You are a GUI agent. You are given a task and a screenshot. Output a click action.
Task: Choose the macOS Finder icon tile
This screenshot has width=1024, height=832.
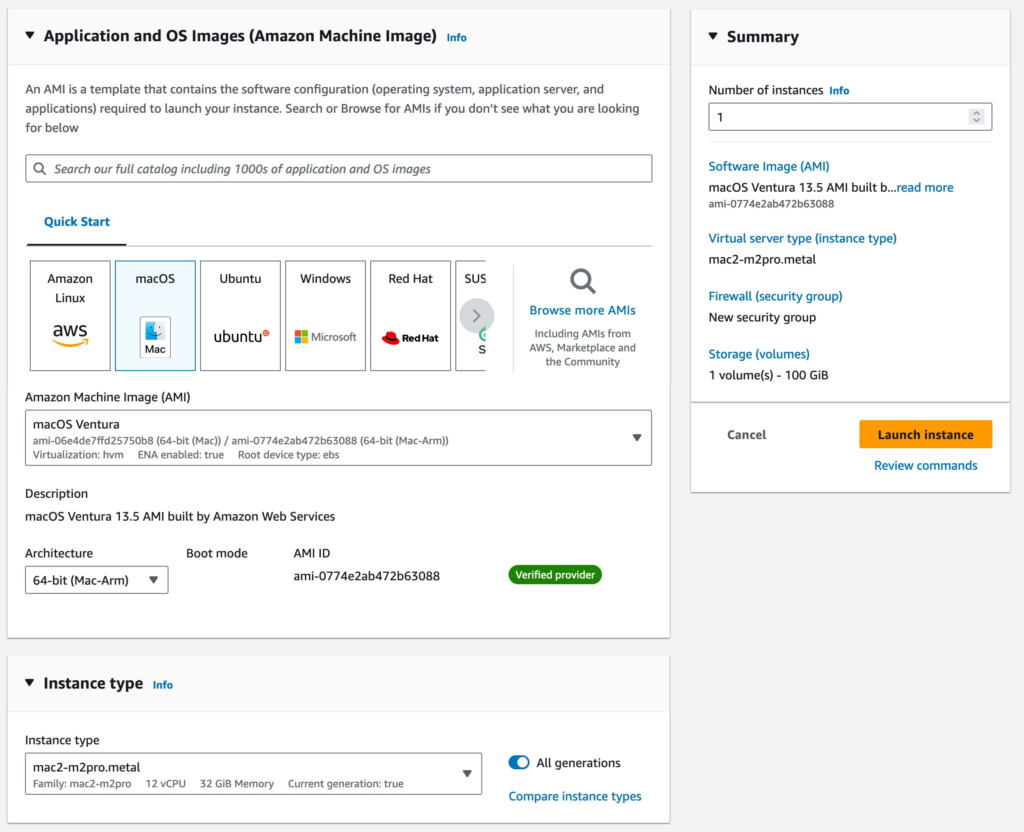tap(155, 316)
